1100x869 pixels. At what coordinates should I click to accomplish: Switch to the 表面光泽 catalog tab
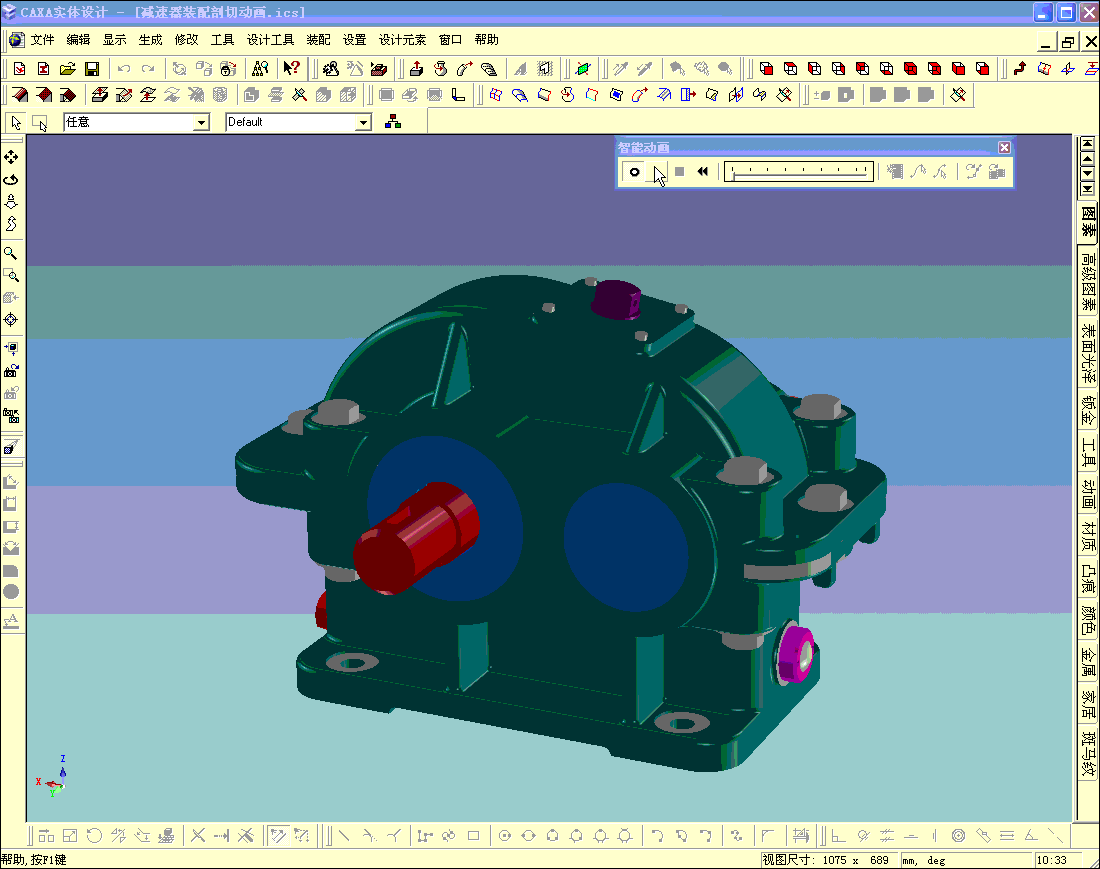[x=1087, y=353]
